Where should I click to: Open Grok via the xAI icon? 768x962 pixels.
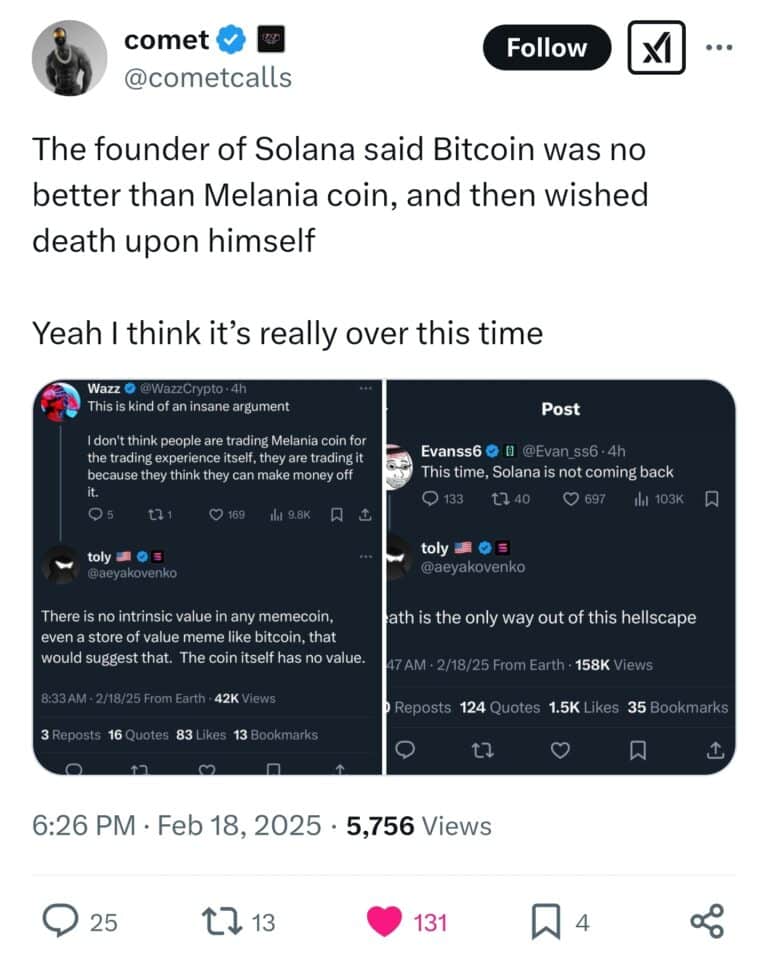[656, 48]
